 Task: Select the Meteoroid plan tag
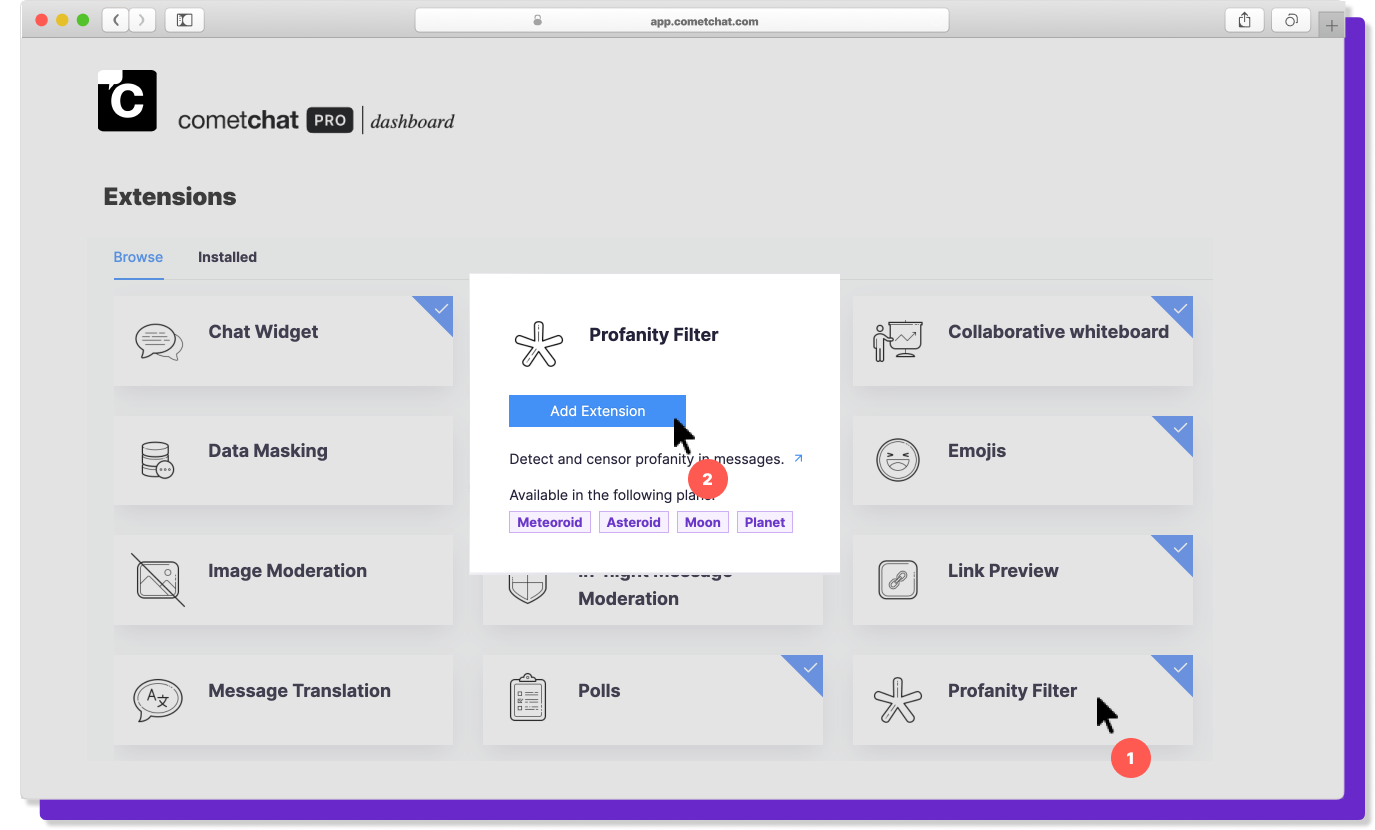coord(550,522)
